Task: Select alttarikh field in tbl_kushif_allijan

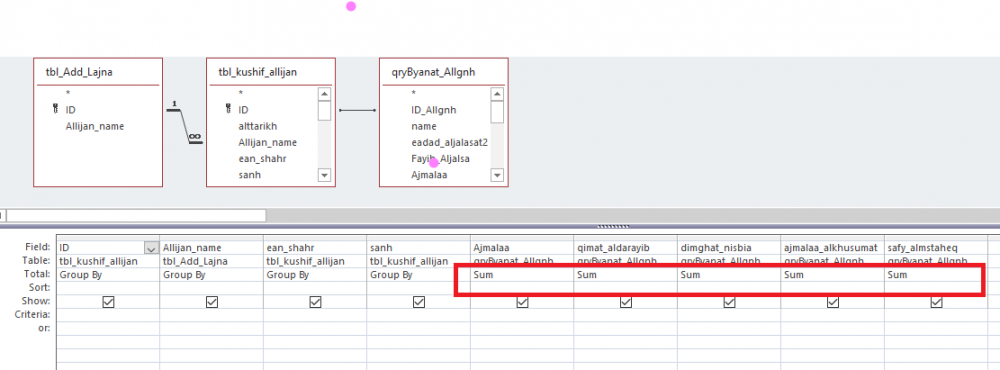Action: point(258,126)
